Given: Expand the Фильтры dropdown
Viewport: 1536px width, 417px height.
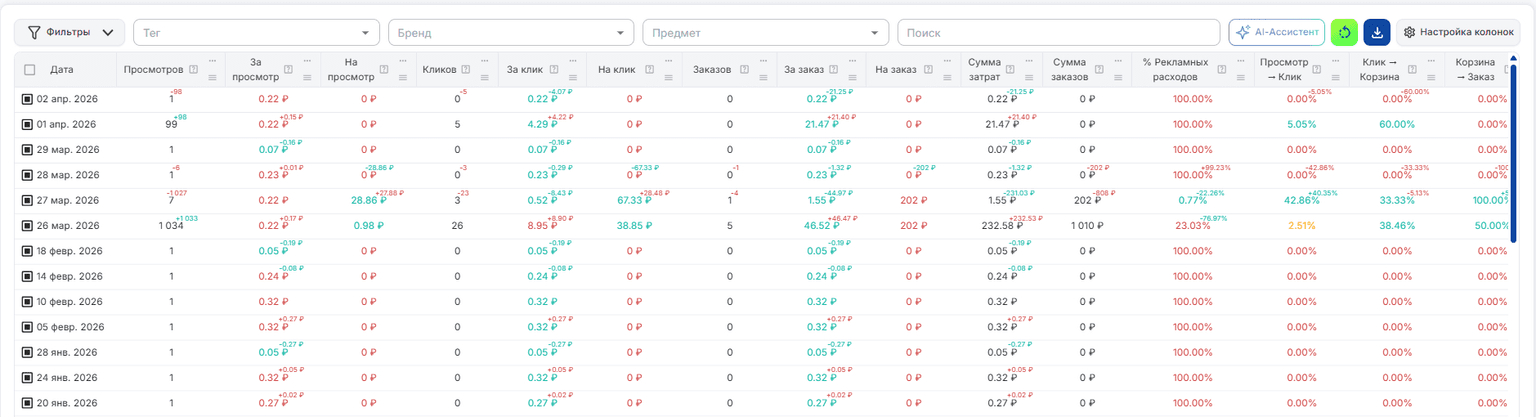Looking at the screenshot, I should coord(70,32).
